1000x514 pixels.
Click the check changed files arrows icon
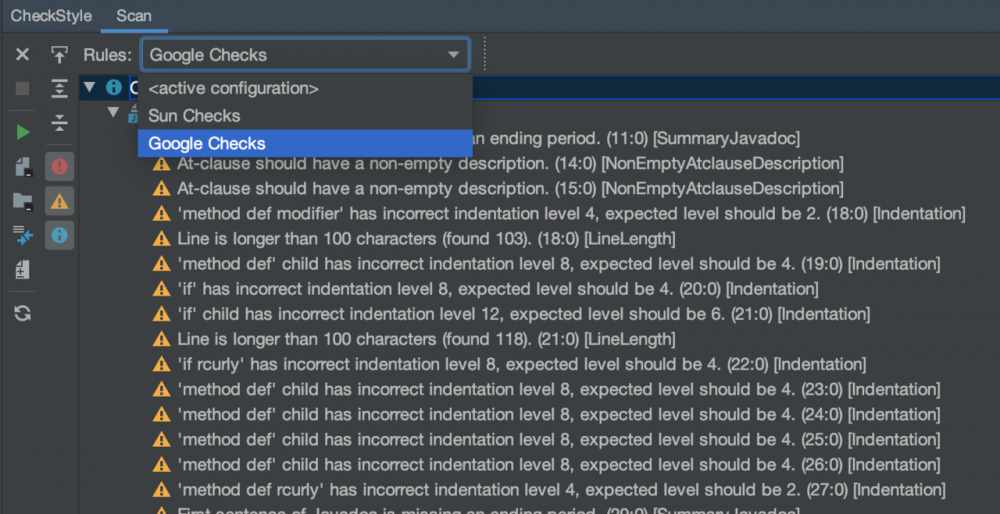[x=22, y=235]
